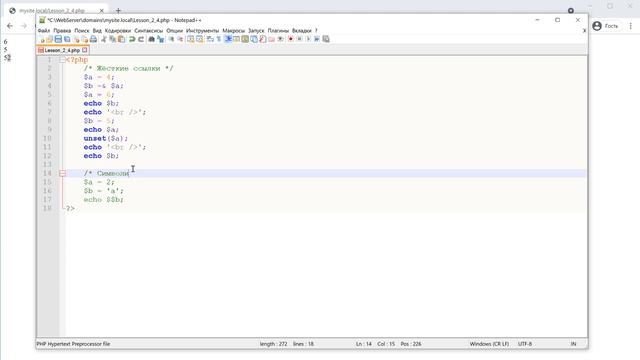
Task: Click Run Macro Multiple Times icon
Action: click(x=317, y=39)
